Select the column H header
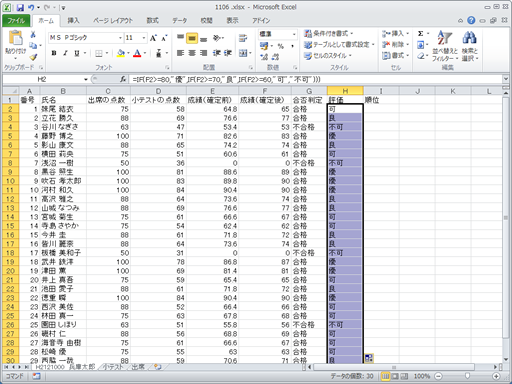 tap(345, 91)
